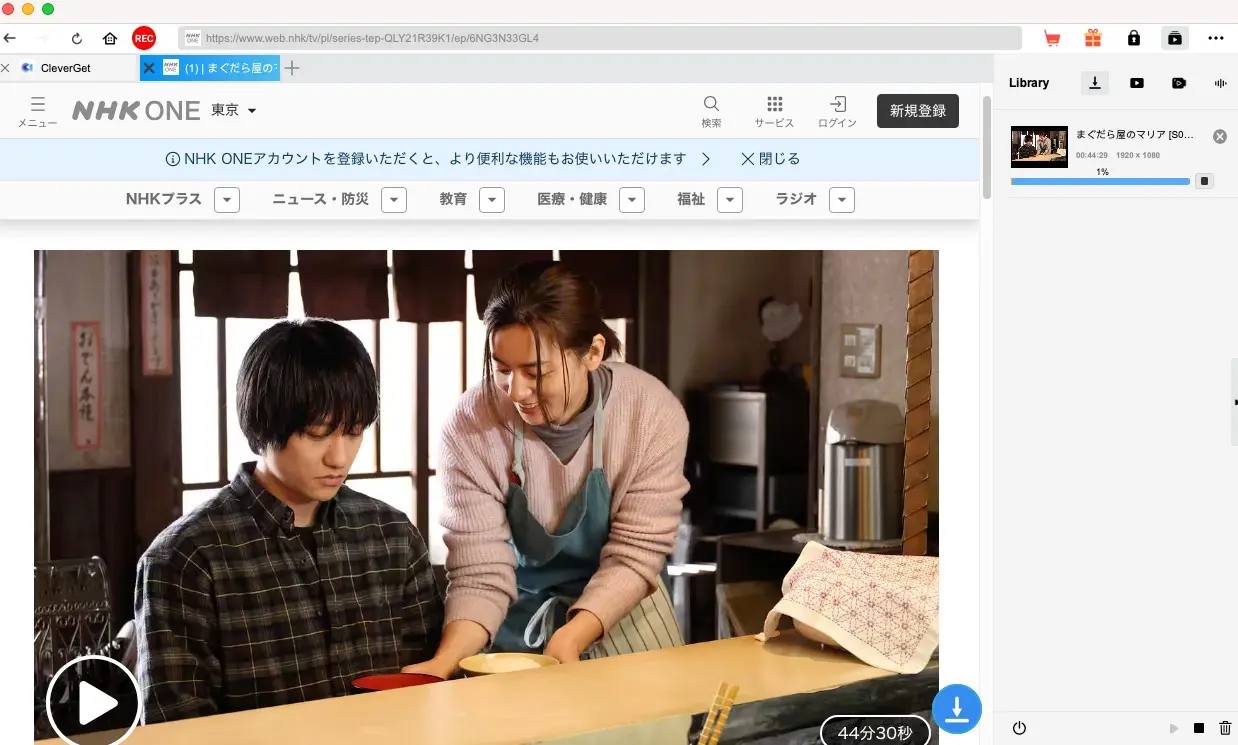
Task: Open the orange gift box icon
Action: click(x=1092, y=38)
